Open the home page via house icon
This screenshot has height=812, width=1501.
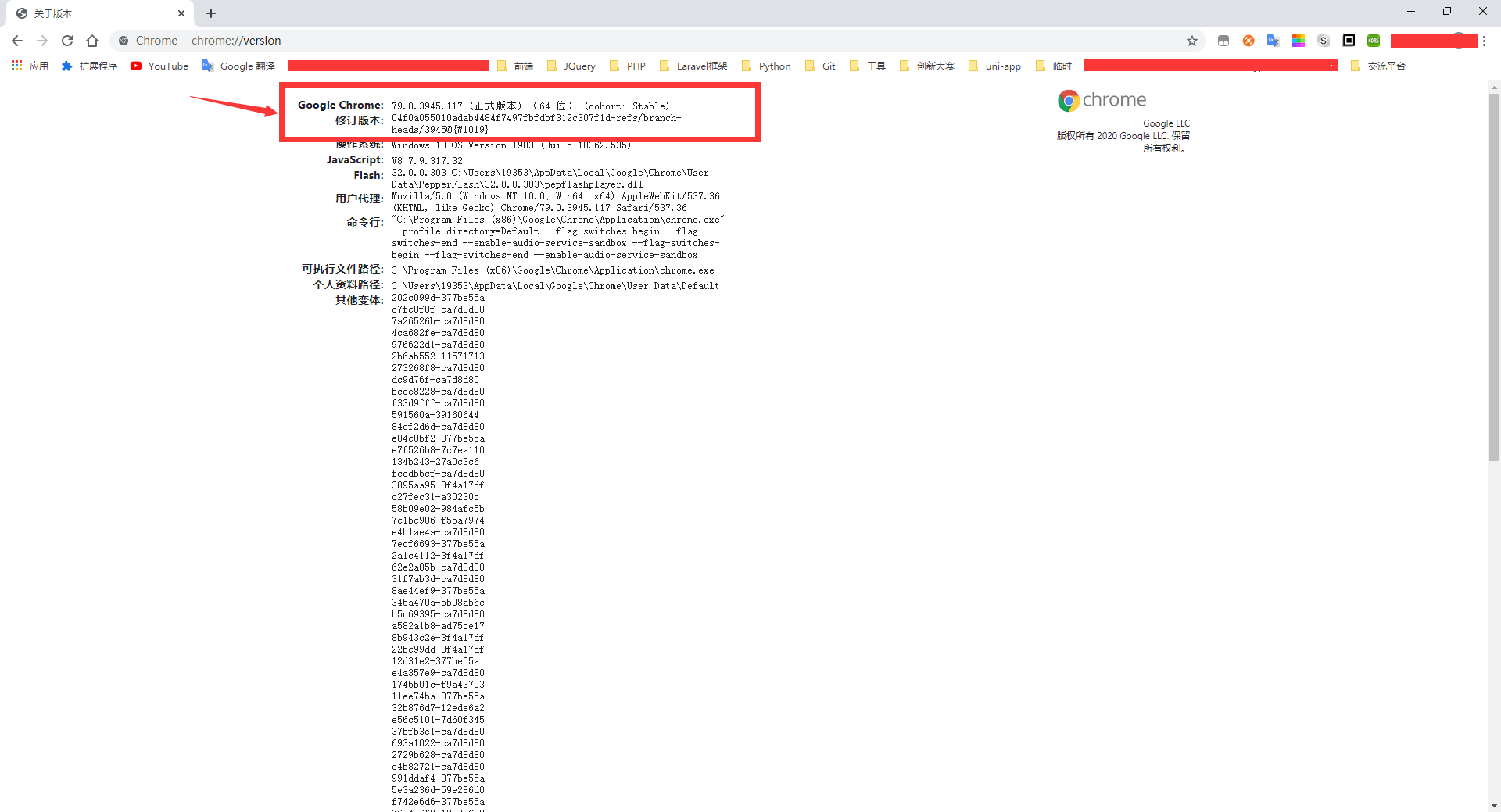pos(92,41)
